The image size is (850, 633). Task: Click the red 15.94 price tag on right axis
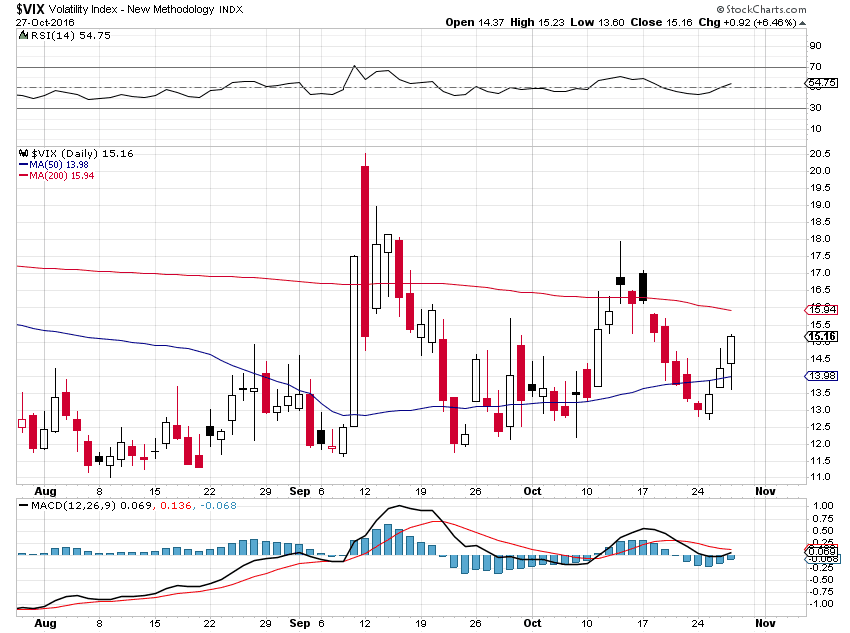tap(822, 309)
